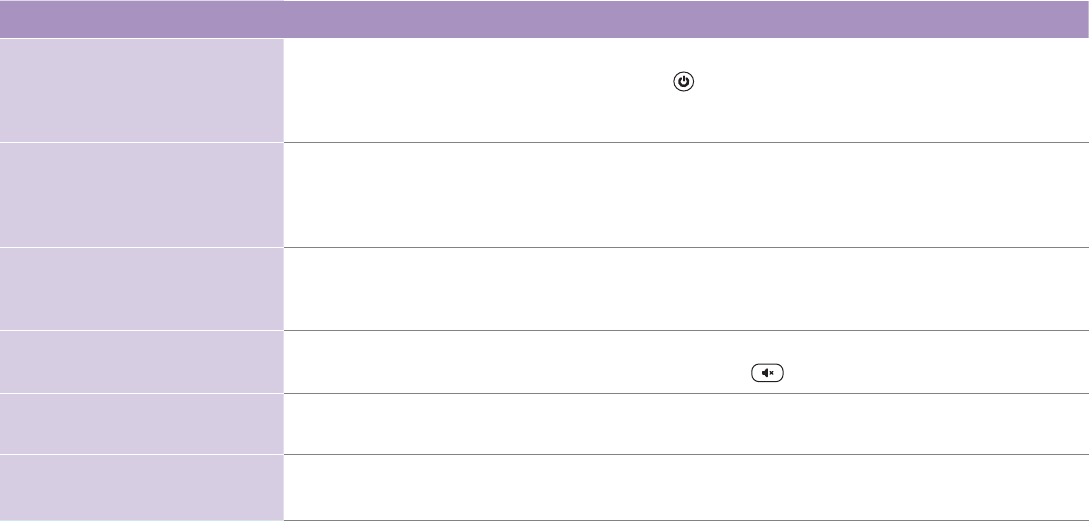Click the empty white cell in the fifth row
1089x521 pixels.
pyautogui.click(x=686, y=424)
